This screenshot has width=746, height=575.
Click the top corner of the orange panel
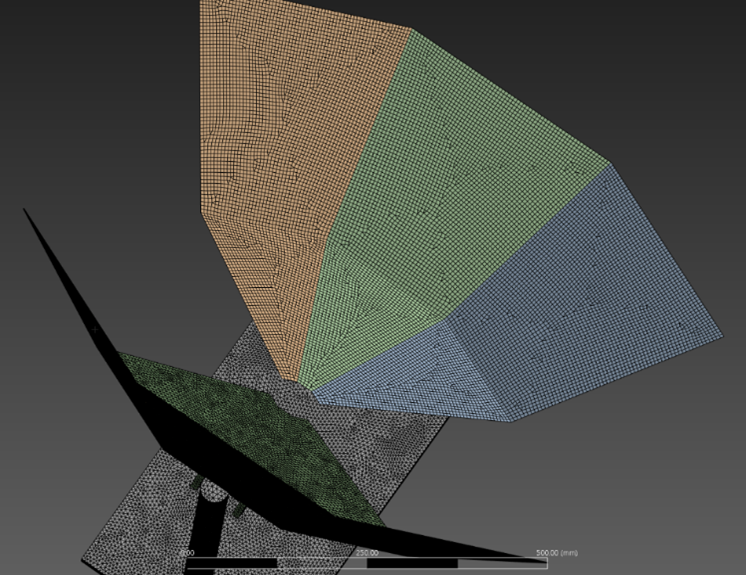click(x=202, y=3)
